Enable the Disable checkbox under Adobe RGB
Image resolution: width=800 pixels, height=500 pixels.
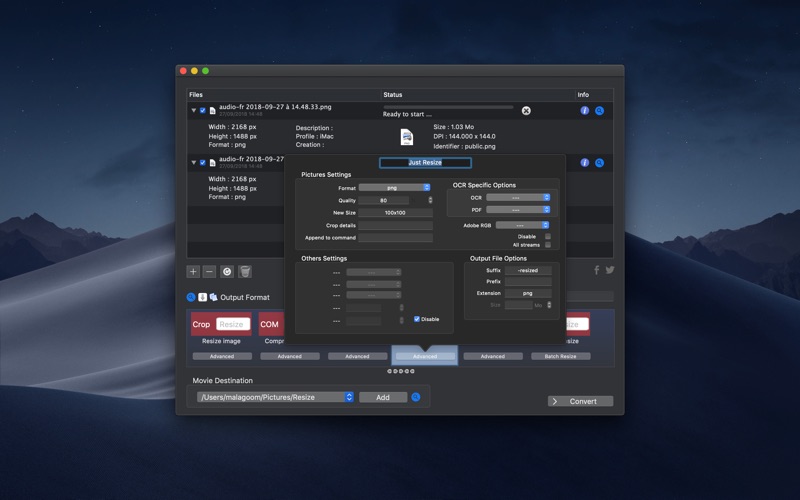pos(547,236)
